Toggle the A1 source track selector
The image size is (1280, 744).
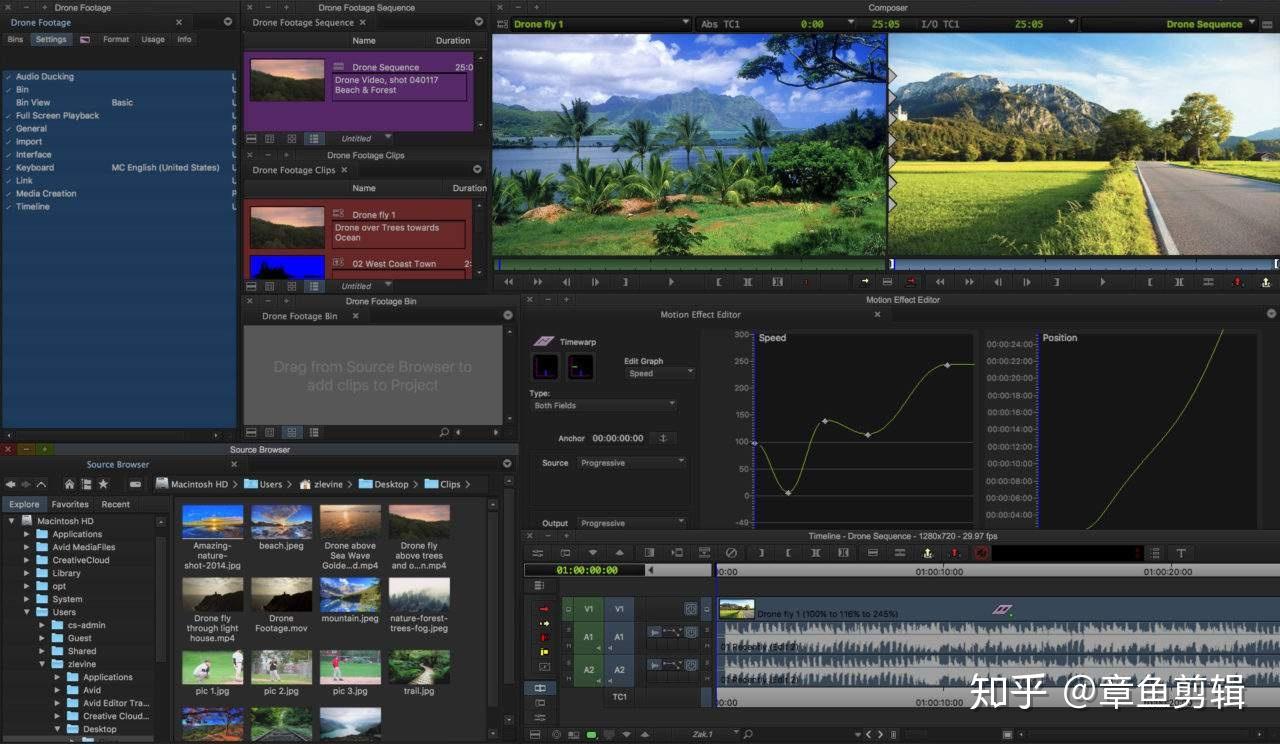pyautogui.click(x=589, y=637)
